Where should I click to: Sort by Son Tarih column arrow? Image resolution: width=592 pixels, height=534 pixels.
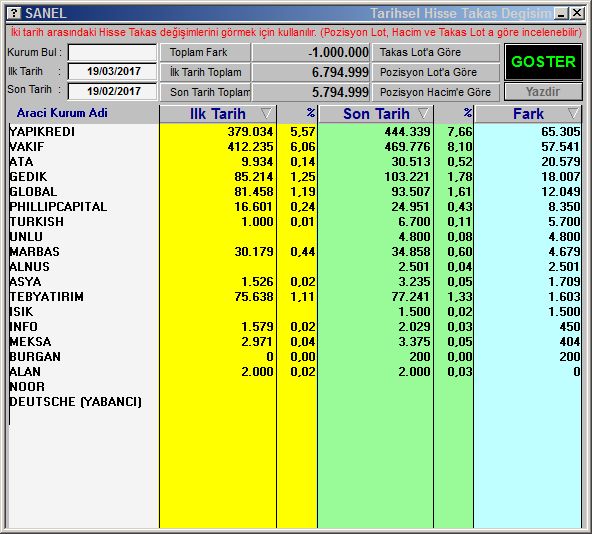(423, 113)
